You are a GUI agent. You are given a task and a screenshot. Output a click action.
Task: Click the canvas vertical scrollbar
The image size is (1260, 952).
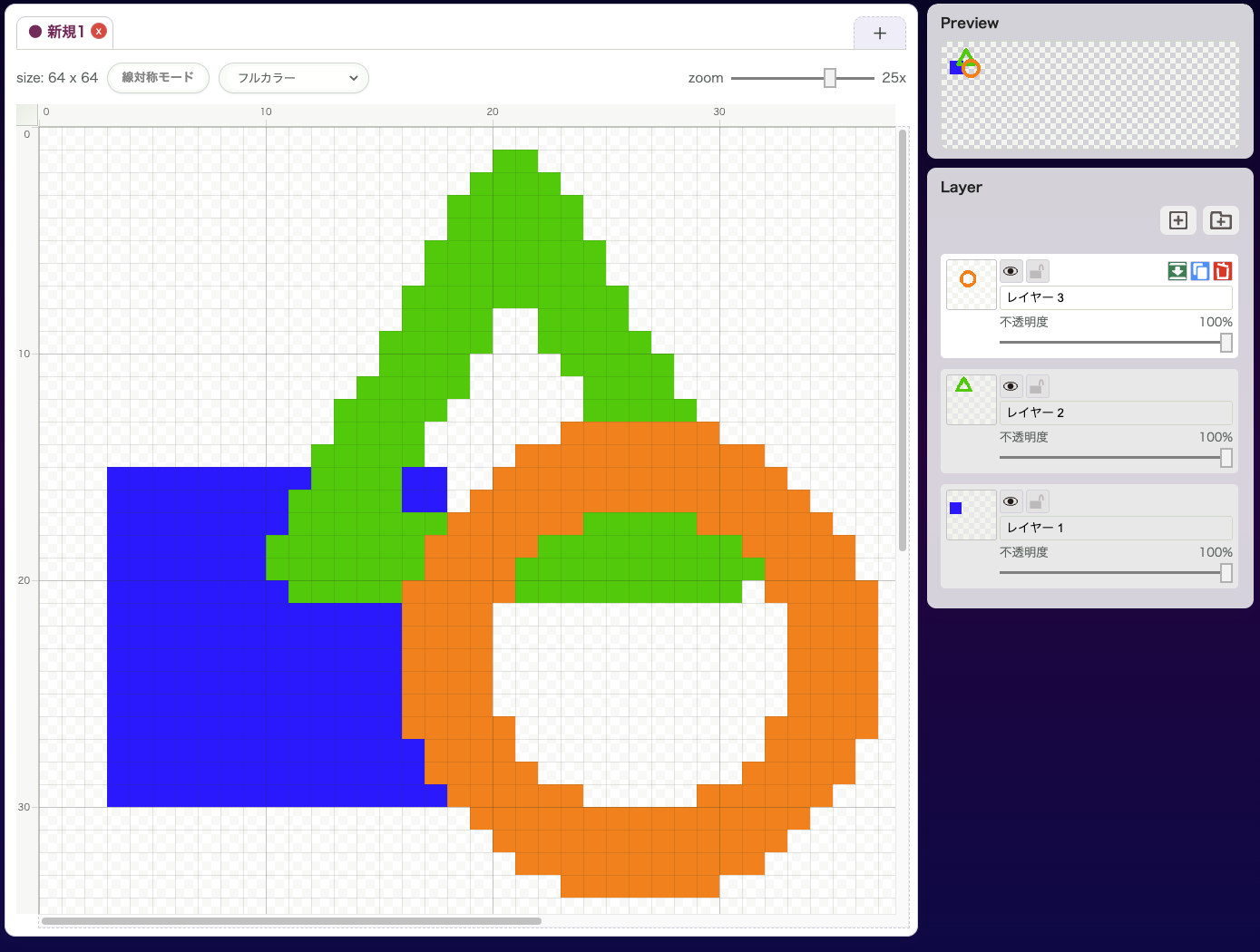903,340
